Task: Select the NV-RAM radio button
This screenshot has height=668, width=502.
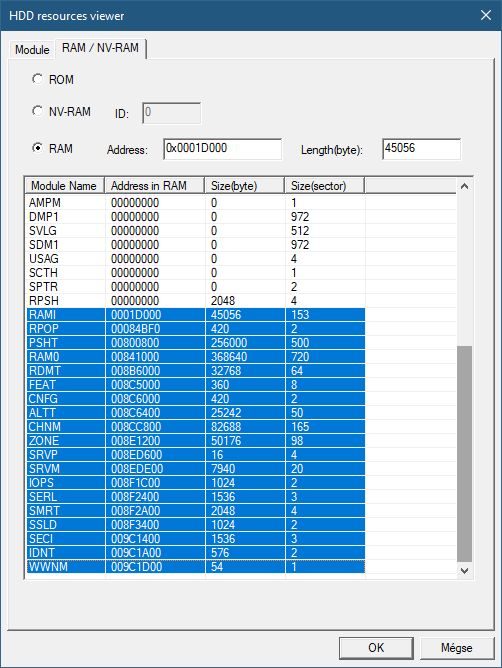Action: [x=38, y=112]
